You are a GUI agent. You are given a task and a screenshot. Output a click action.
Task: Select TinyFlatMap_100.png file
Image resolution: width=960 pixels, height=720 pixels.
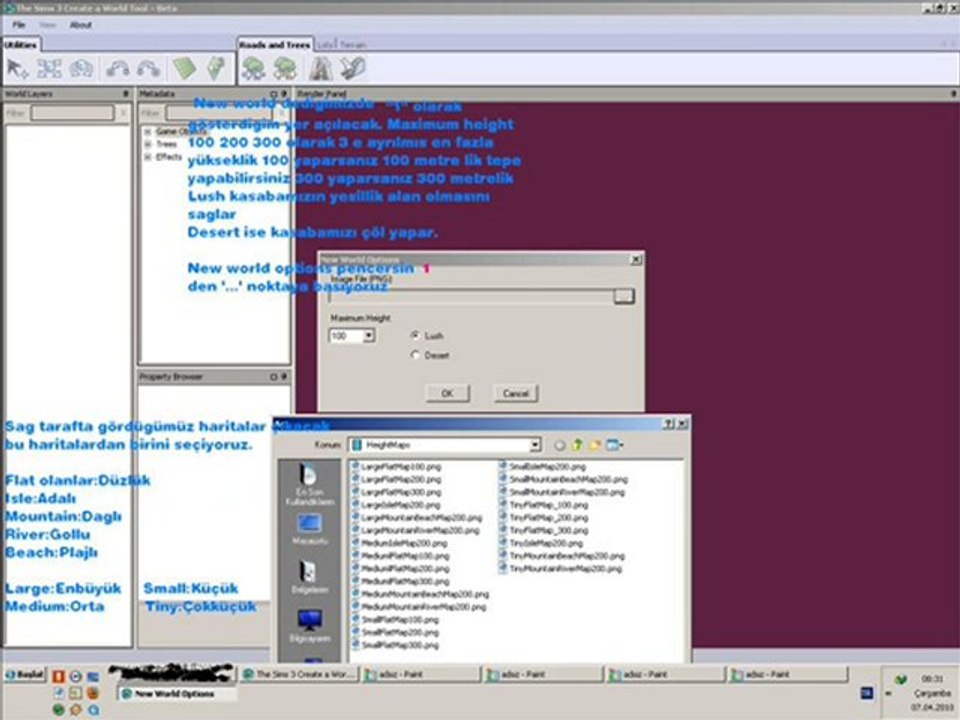point(544,505)
